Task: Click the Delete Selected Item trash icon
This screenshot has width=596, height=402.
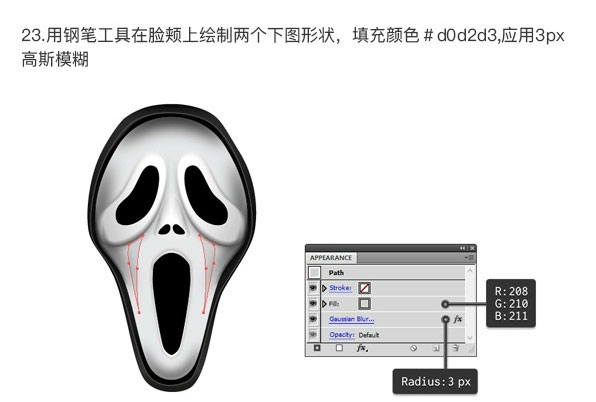Action: pyautogui.click(x=455, y=348)
